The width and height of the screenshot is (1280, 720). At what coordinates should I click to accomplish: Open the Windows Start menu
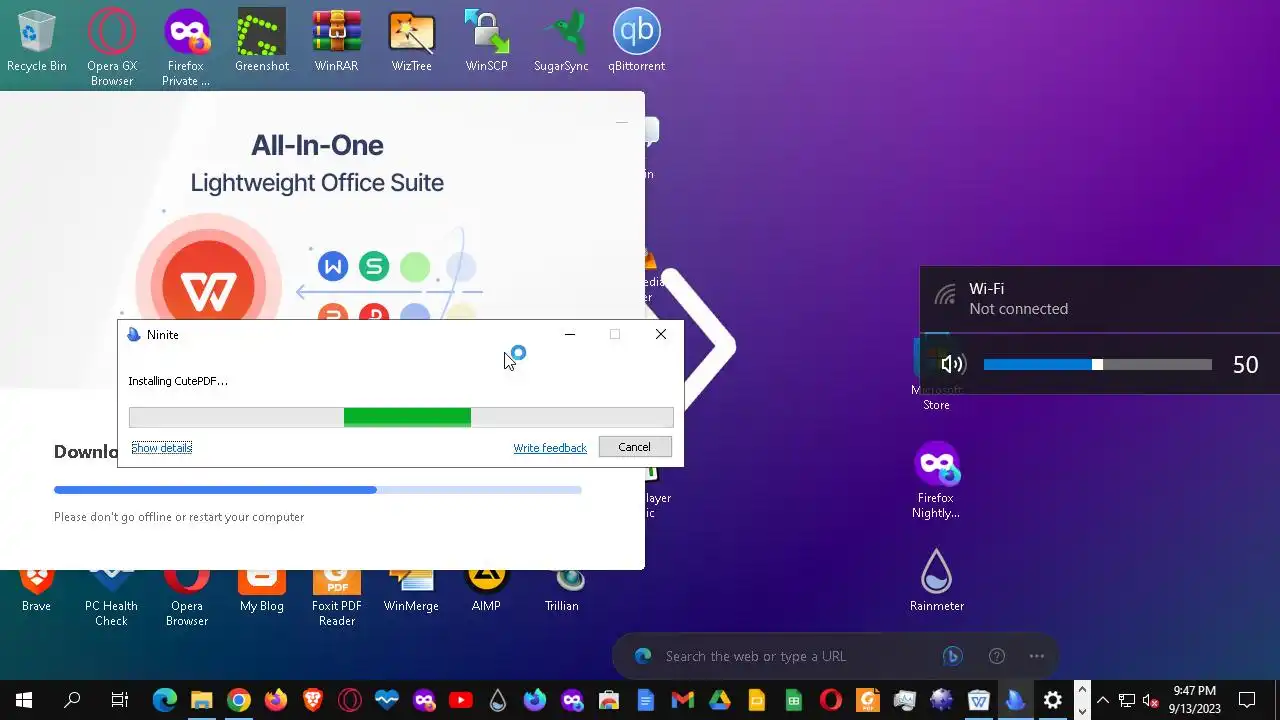click(24, 700)
